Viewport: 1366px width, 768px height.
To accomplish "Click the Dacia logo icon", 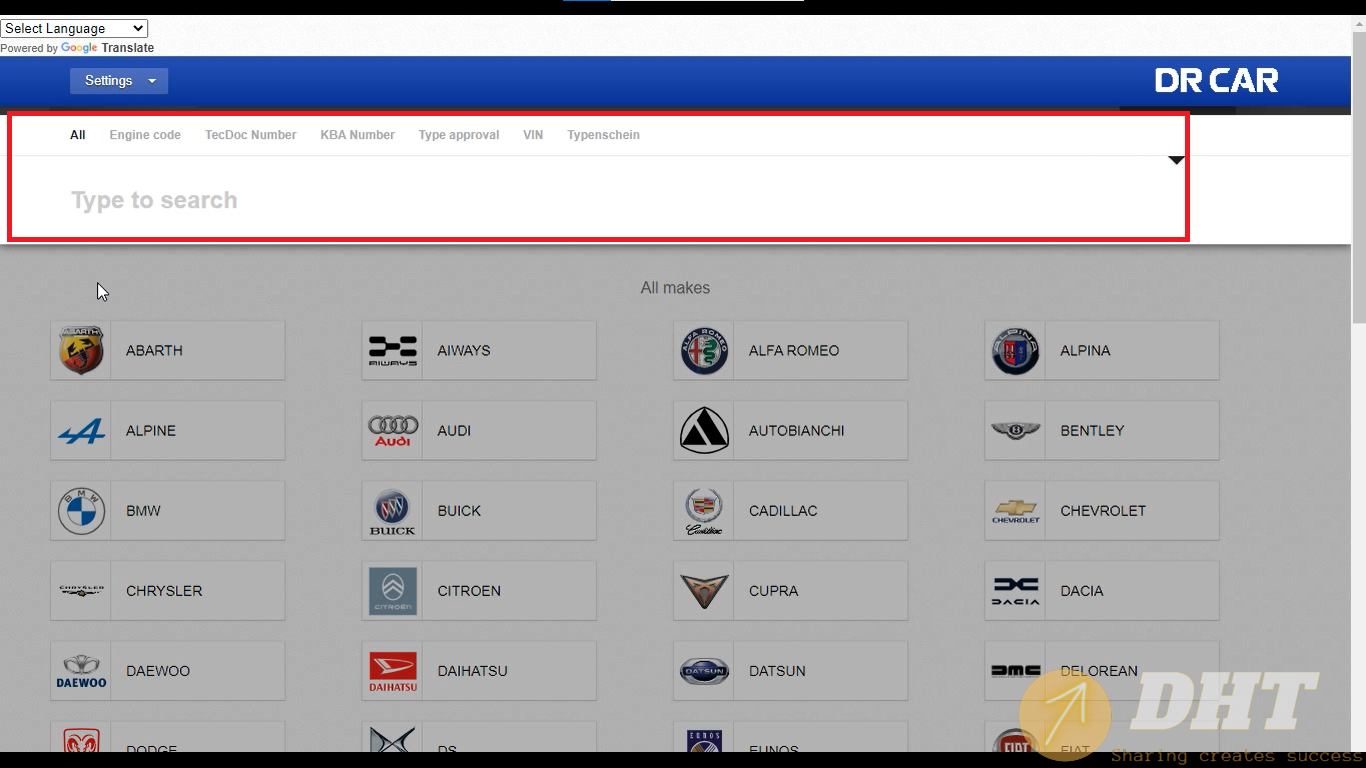I will 1016,591.
